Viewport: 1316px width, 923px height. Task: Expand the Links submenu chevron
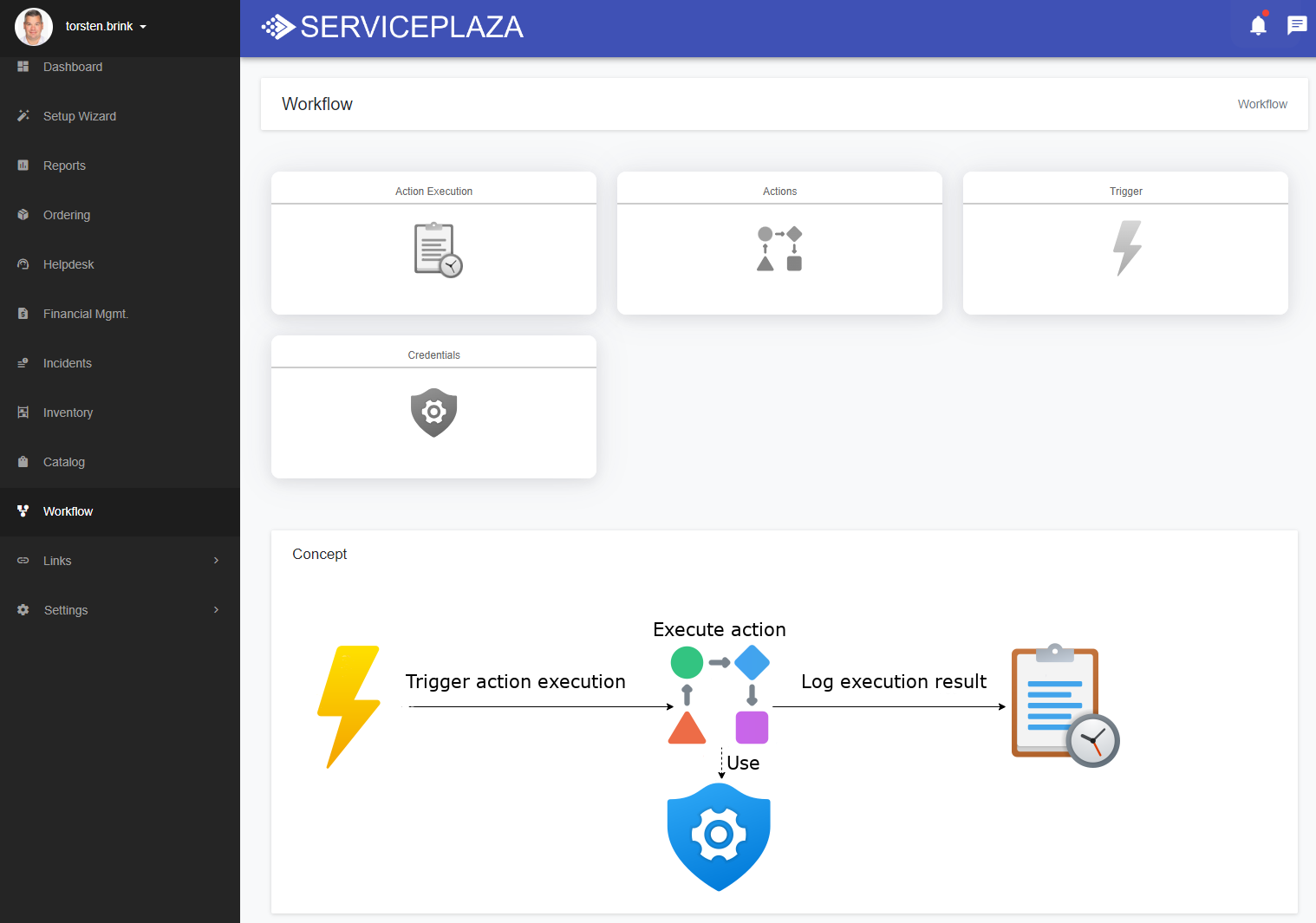[216, 561]
